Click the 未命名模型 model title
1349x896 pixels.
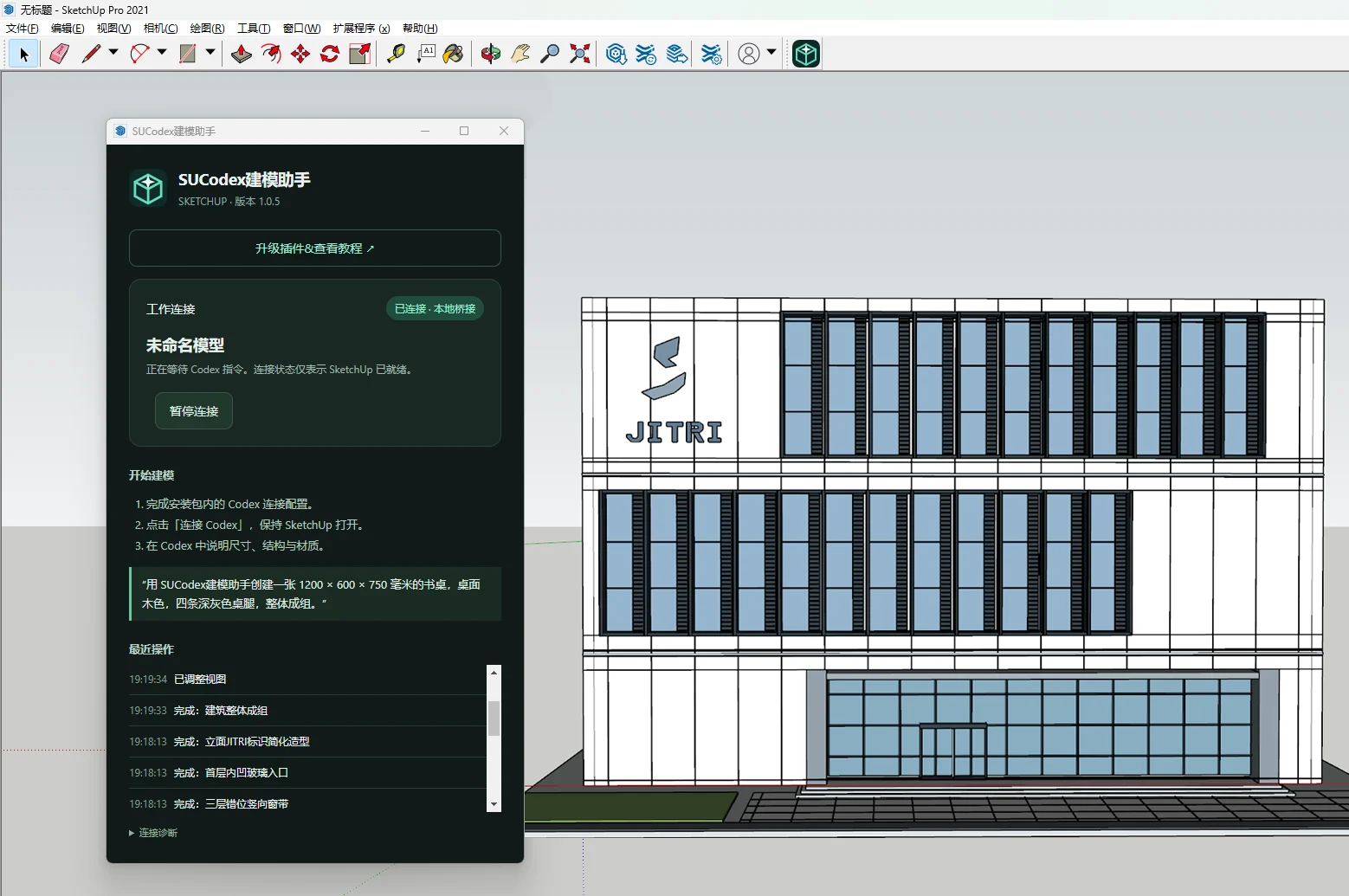185,345
